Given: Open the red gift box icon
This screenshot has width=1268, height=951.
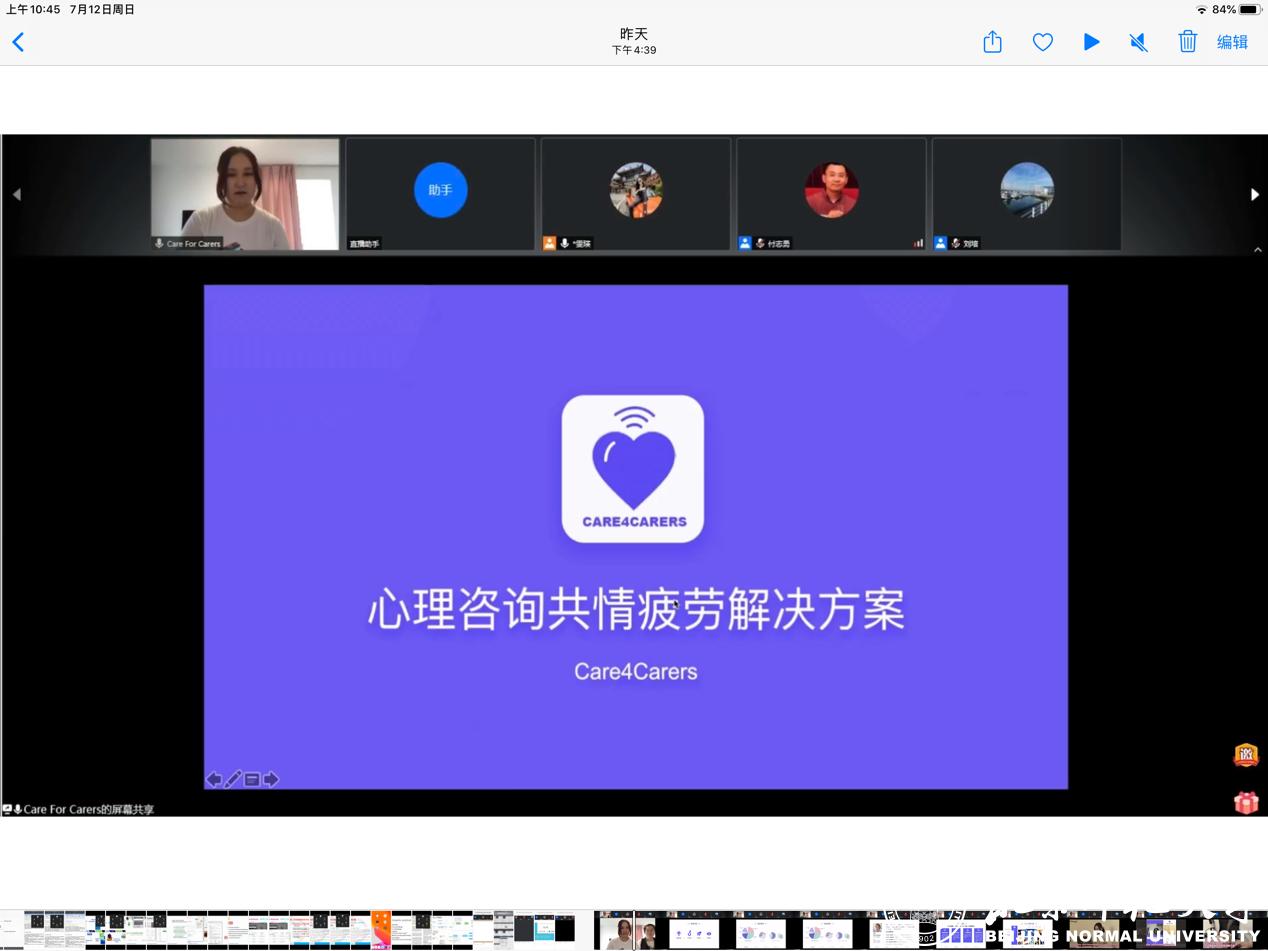Looking at the screenshot, I should click(x=1245, y=802).
